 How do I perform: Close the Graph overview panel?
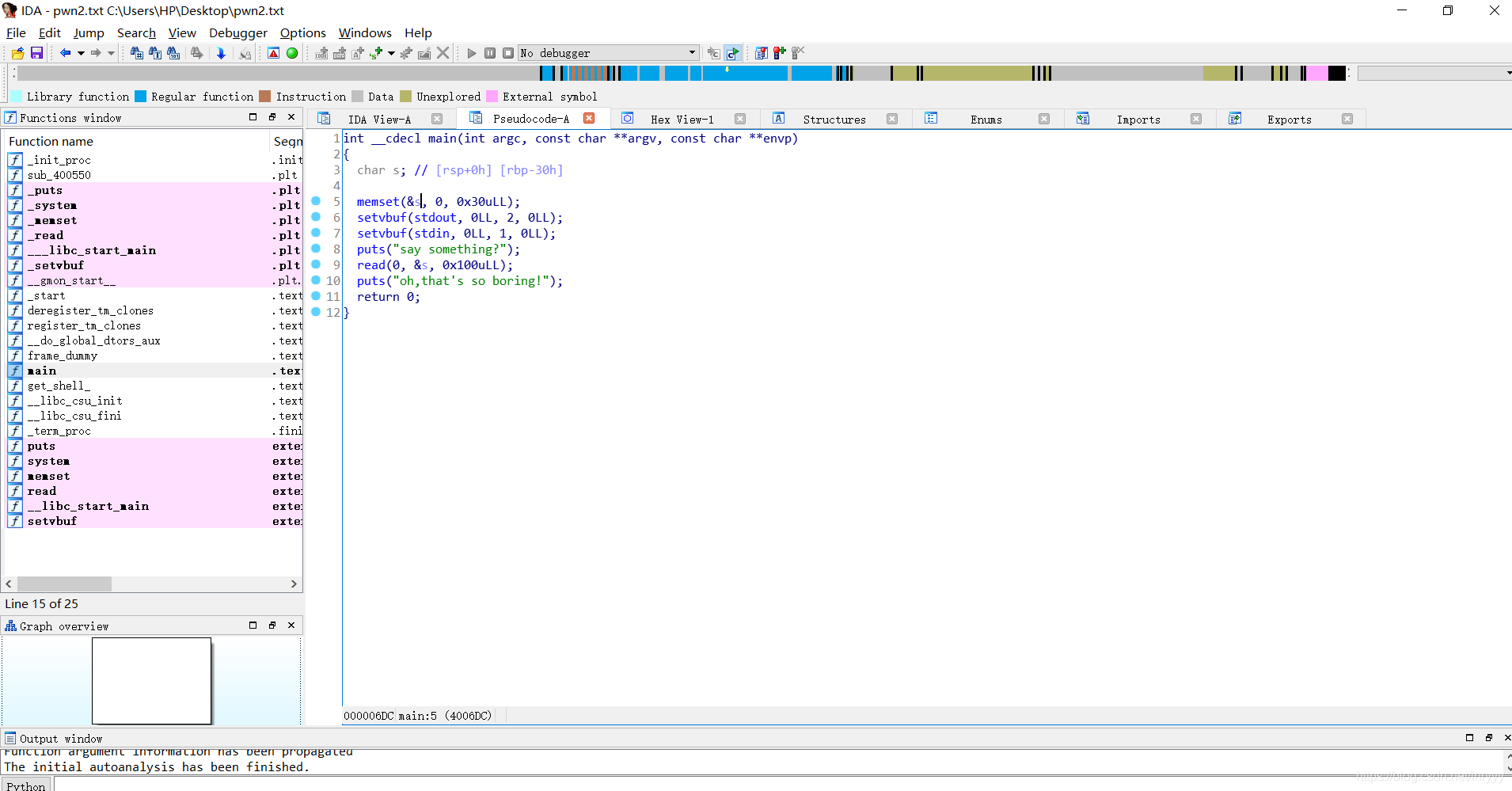tap(291, 625)
